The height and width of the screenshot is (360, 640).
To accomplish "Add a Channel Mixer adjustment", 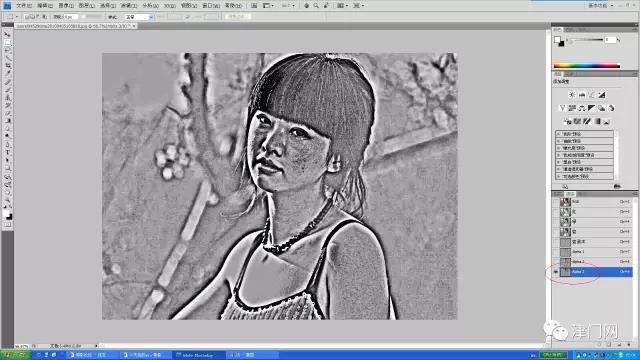I will (x=611, y=108).
